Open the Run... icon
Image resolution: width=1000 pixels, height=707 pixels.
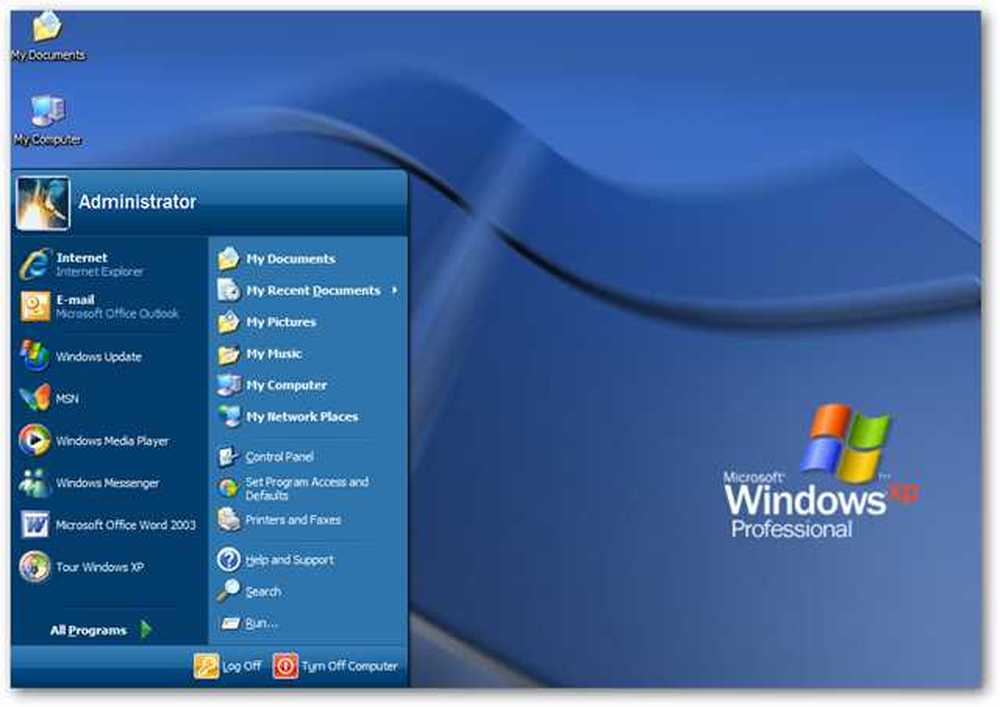pyautogui.click(x=229, y=623)
